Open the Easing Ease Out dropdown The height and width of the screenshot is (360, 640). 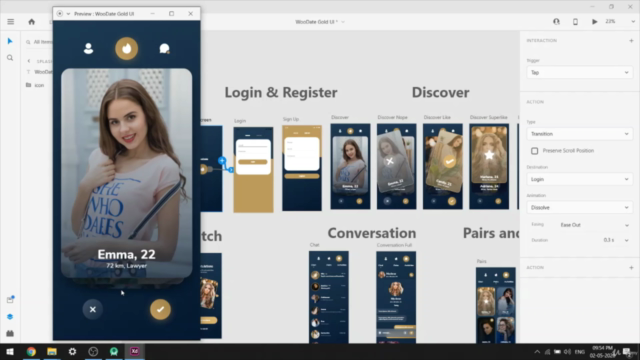tap(594, 225)
